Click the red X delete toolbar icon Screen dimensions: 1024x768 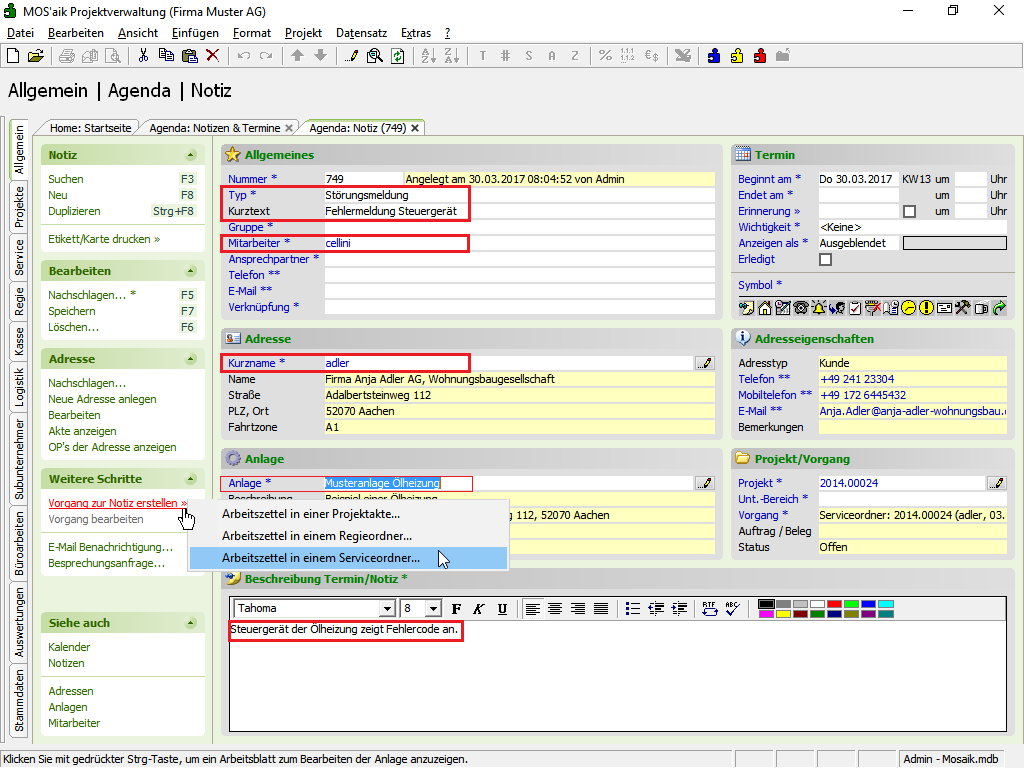click(212, 56)
